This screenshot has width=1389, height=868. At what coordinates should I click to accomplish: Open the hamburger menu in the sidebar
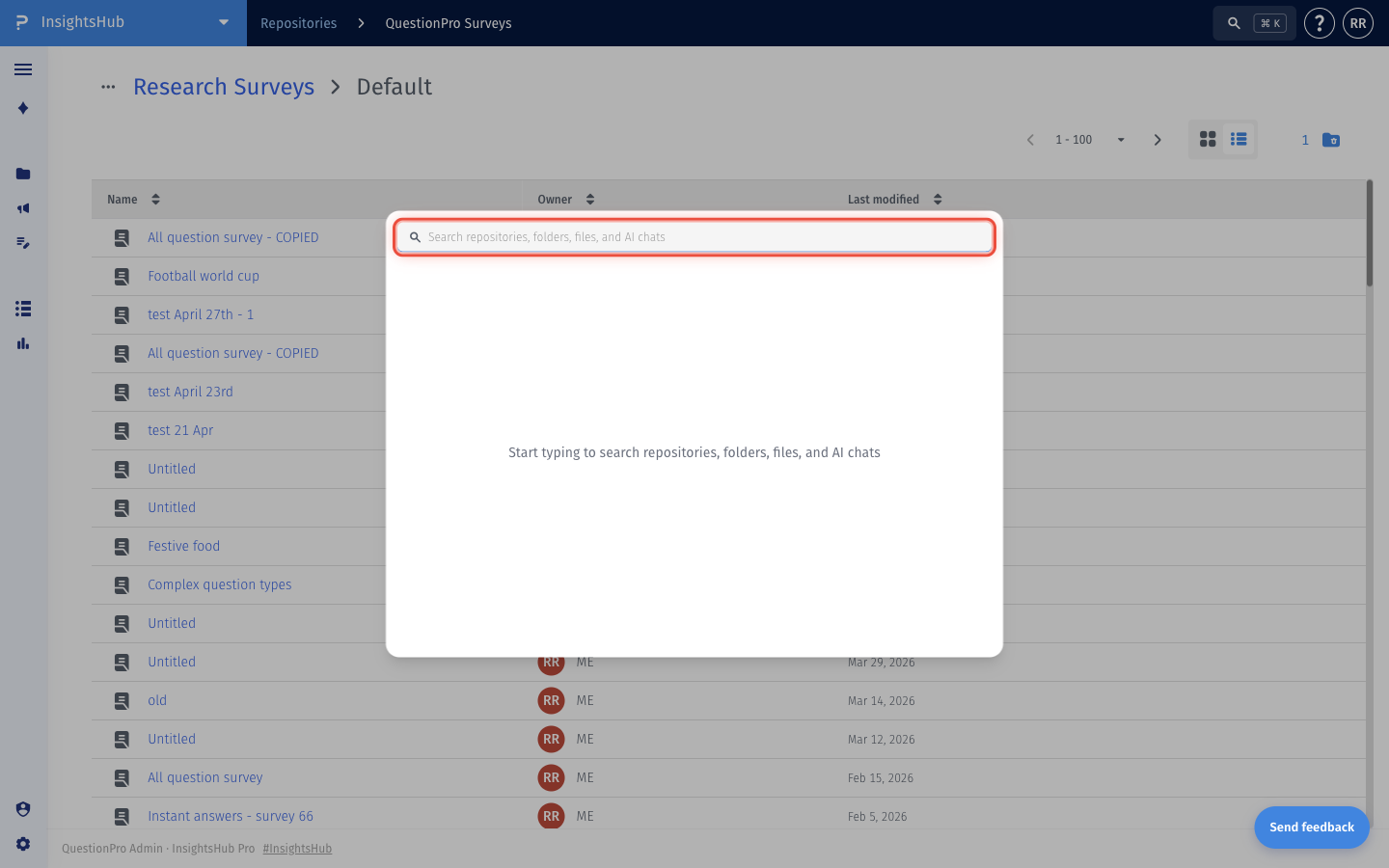[23, 69]
